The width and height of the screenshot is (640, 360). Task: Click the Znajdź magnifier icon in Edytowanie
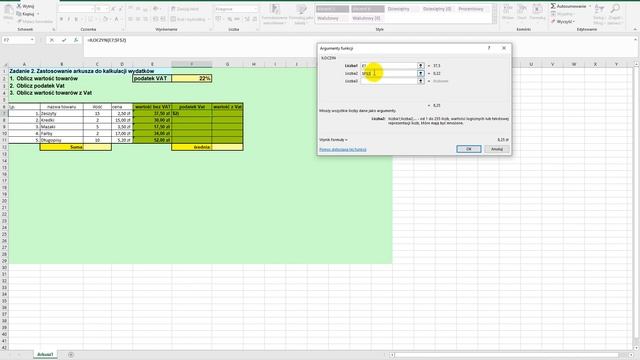tap(615, 9)
